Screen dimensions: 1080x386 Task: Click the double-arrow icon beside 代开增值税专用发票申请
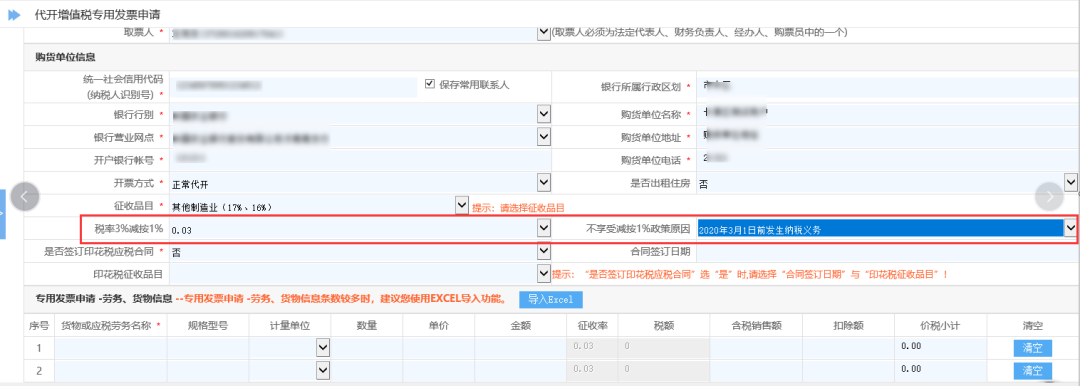click(x=14, y=14)
